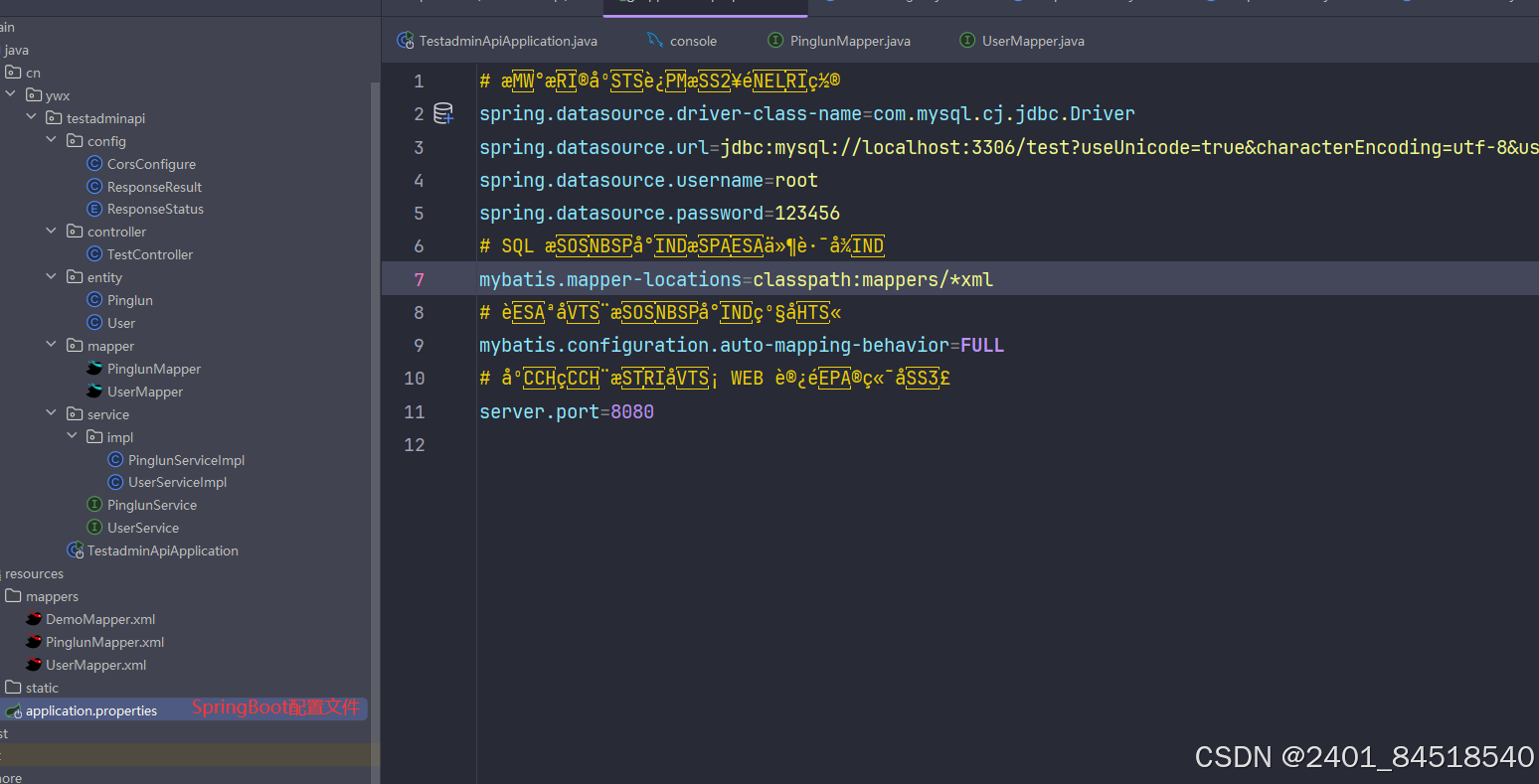Open the ResponseResult class

pos(154,187)
